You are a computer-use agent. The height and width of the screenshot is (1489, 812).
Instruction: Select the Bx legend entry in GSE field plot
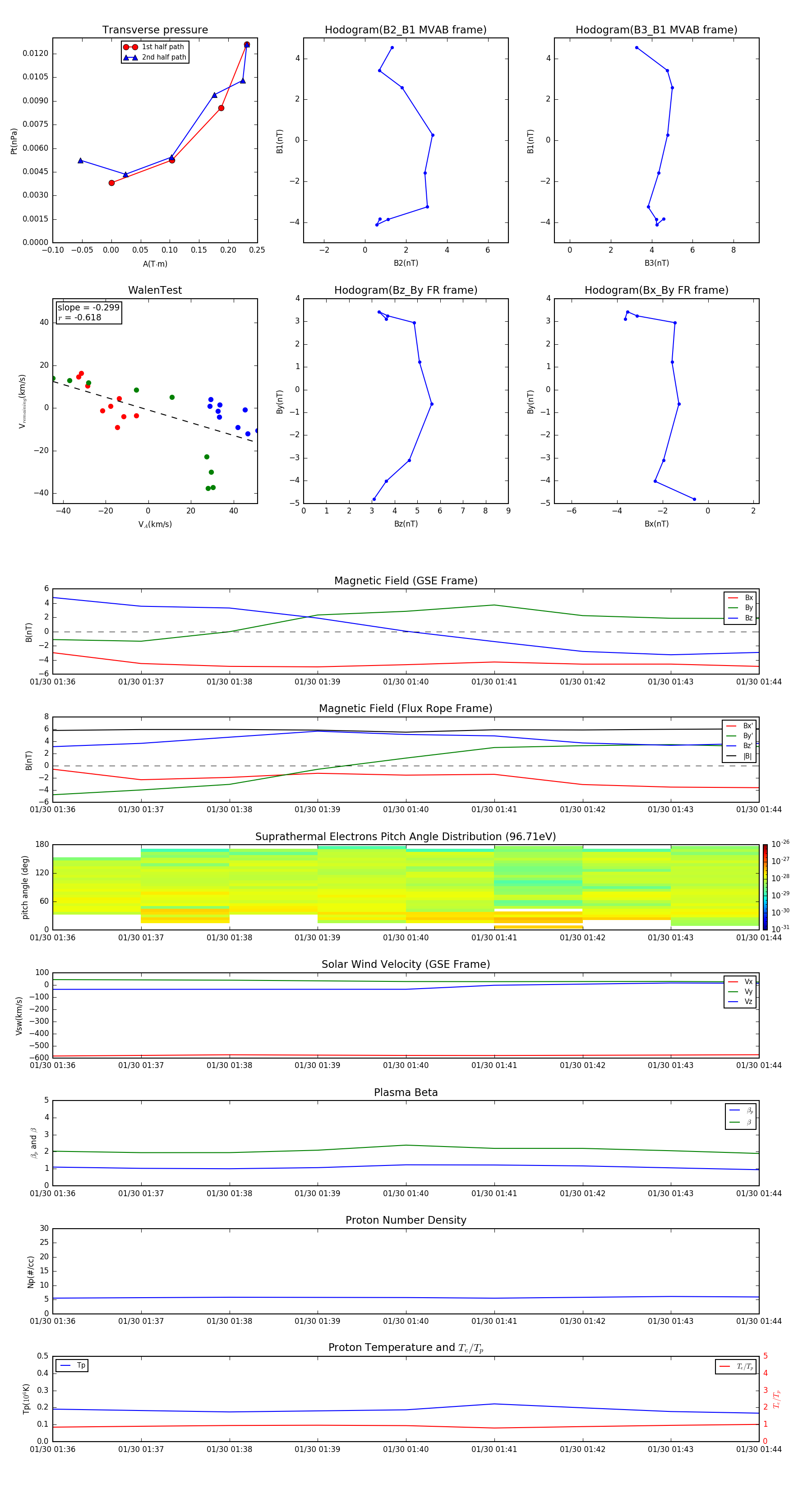[x=740, y=598]
